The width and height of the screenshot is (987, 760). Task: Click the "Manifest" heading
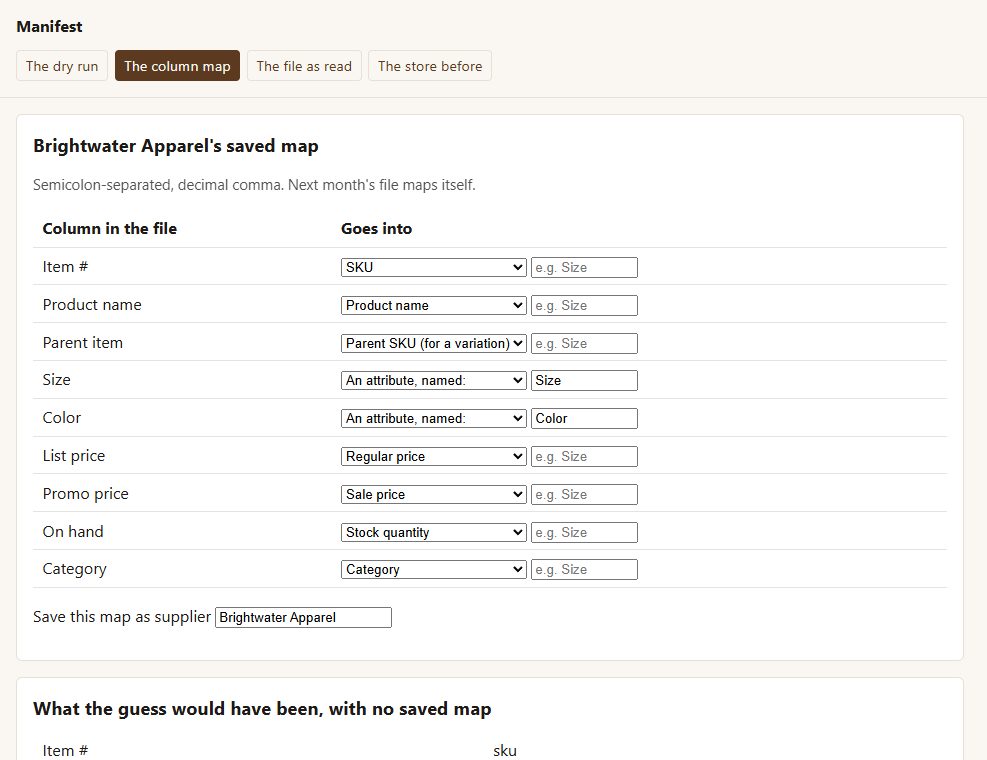point(49,26)
